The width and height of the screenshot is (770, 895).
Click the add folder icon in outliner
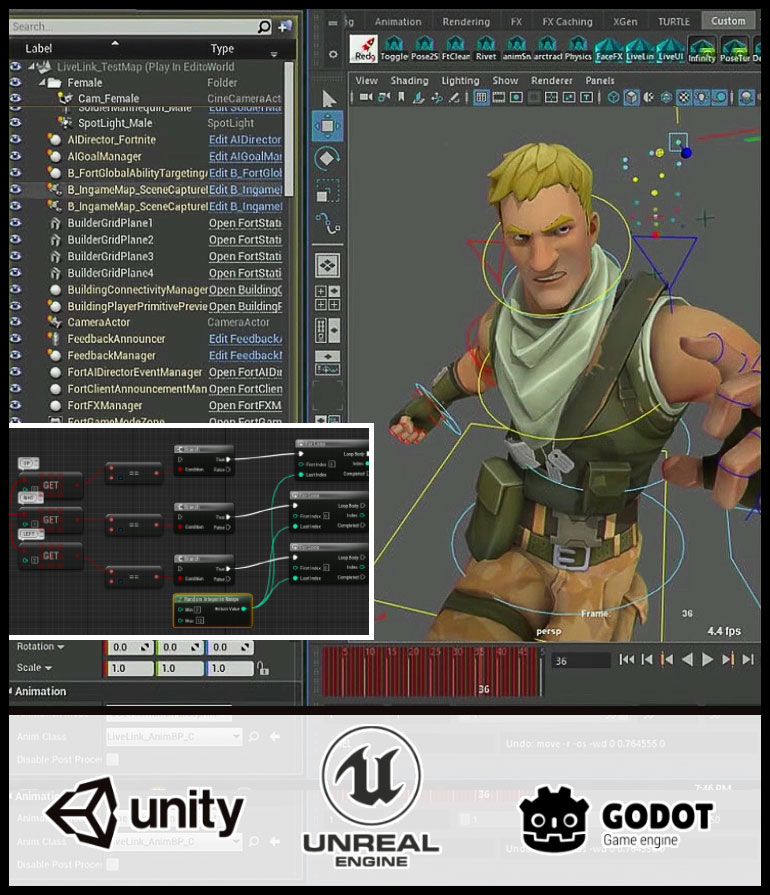tap(285, 26)
